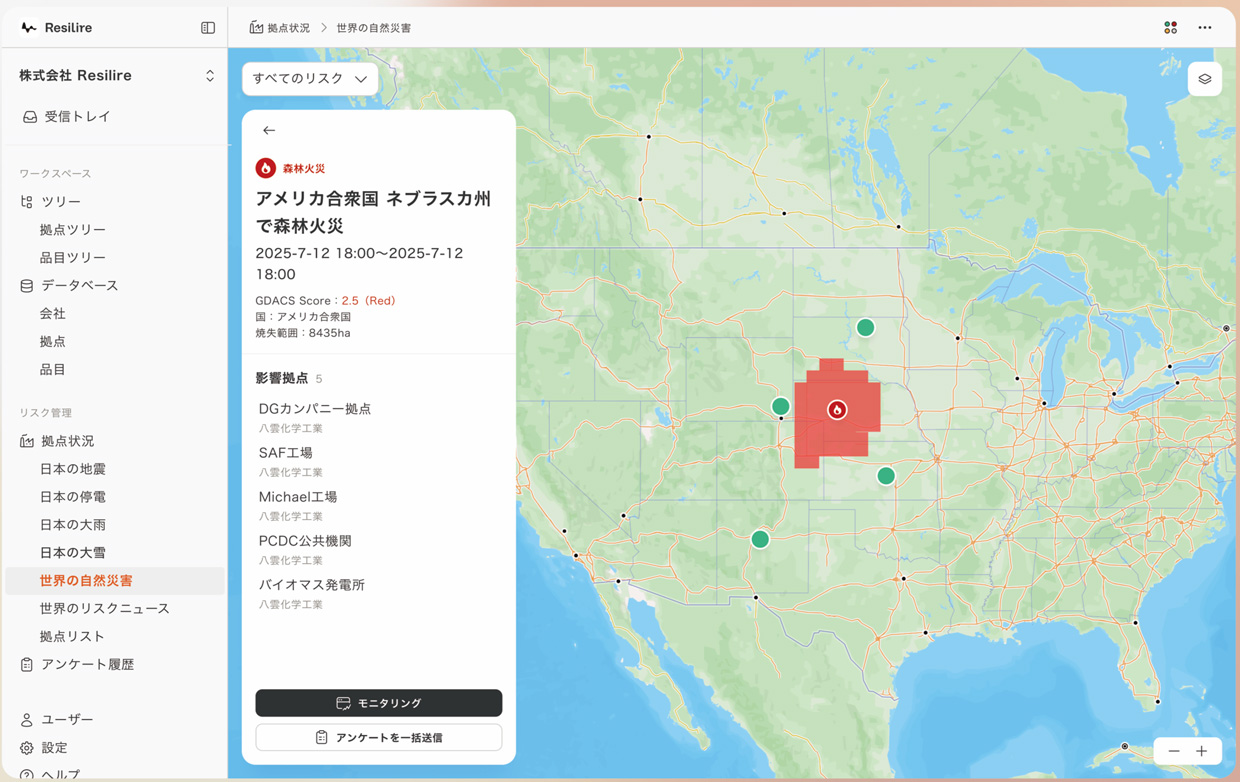Click アンケートを一括送信 button

(x=378, y=737)
